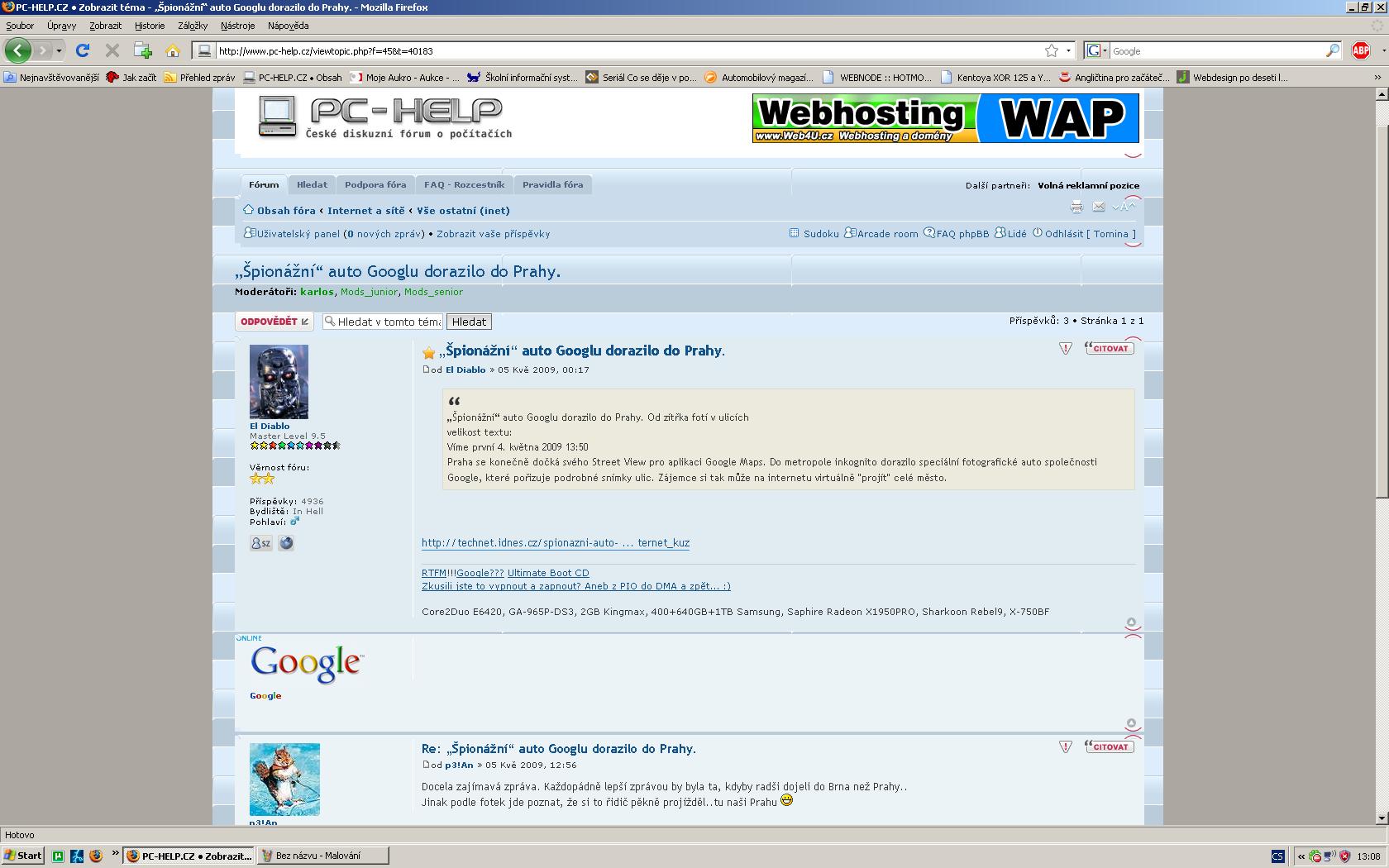The height and width of the screenshot is (868, 1389).
Task: Open the print view icon of topic
Action: [x=1076, y=207]
